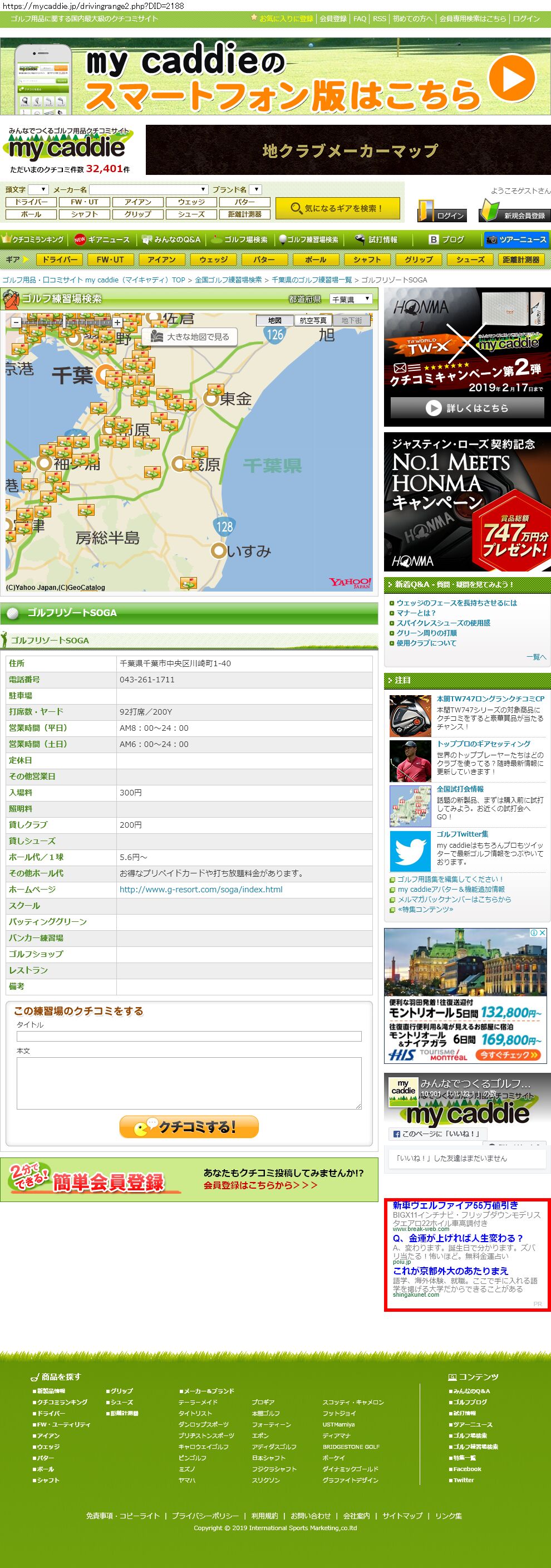Click 一覧へ link under Q&A
This screenshot has width=551, height=1568.
click(x=536, y=657)
